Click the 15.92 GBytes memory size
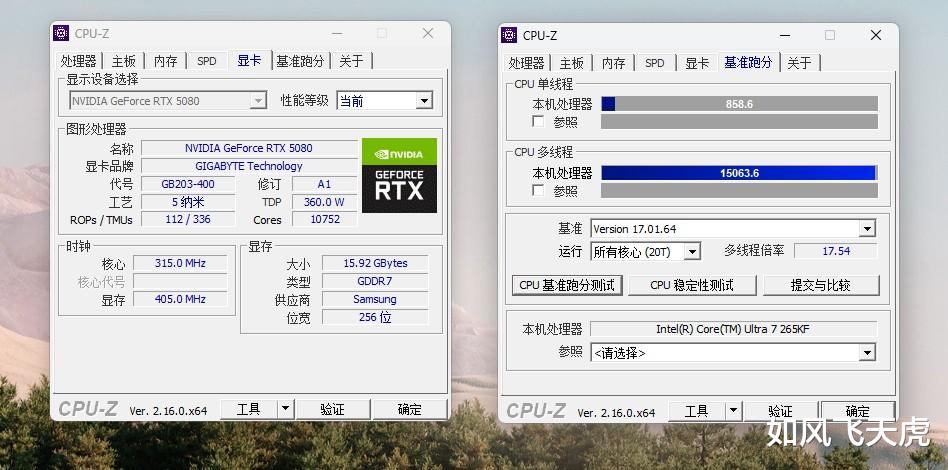This screenshot has width=948, height=470. coord(375,263)
